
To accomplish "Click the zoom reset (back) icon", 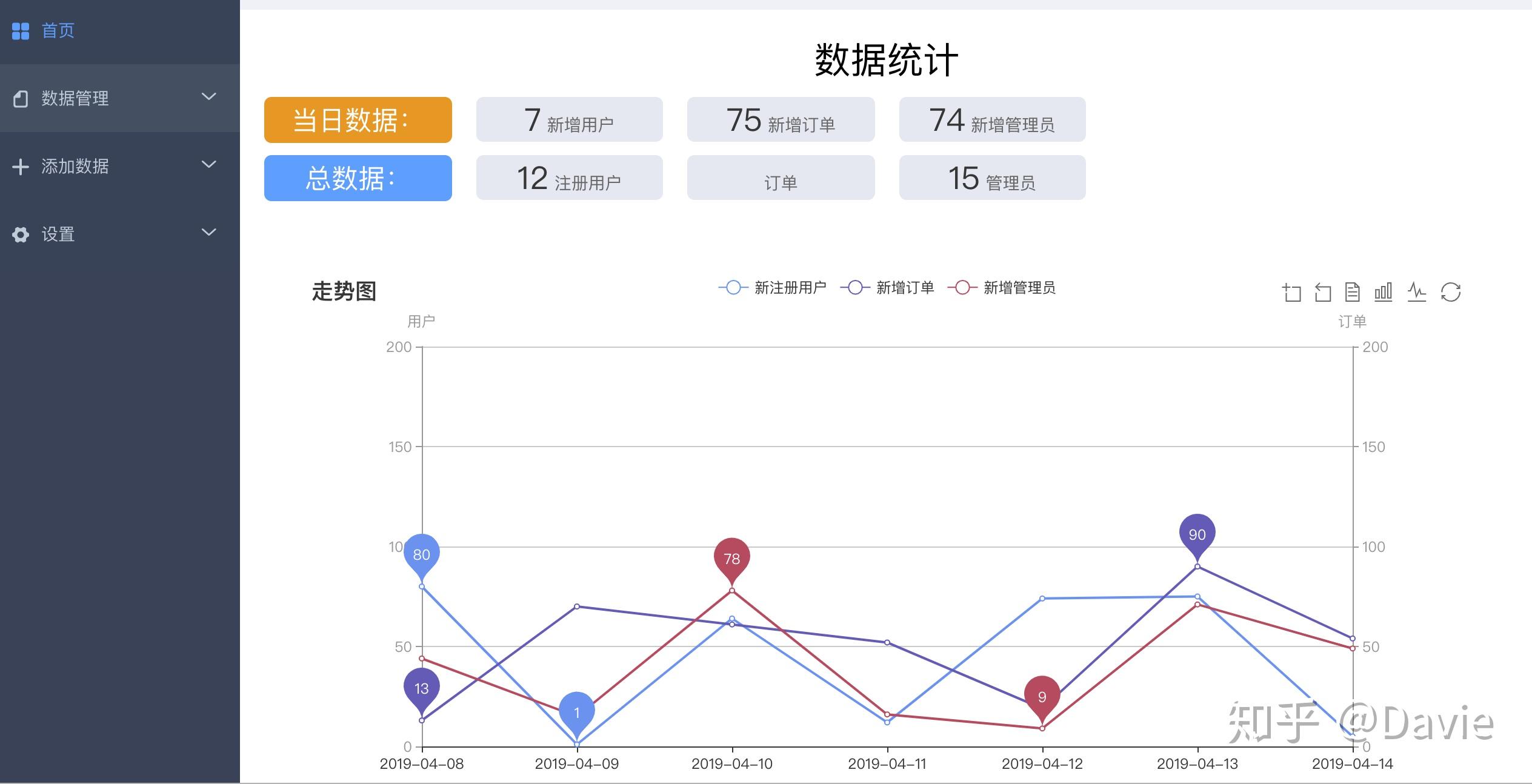I will tap(1322, 293).
